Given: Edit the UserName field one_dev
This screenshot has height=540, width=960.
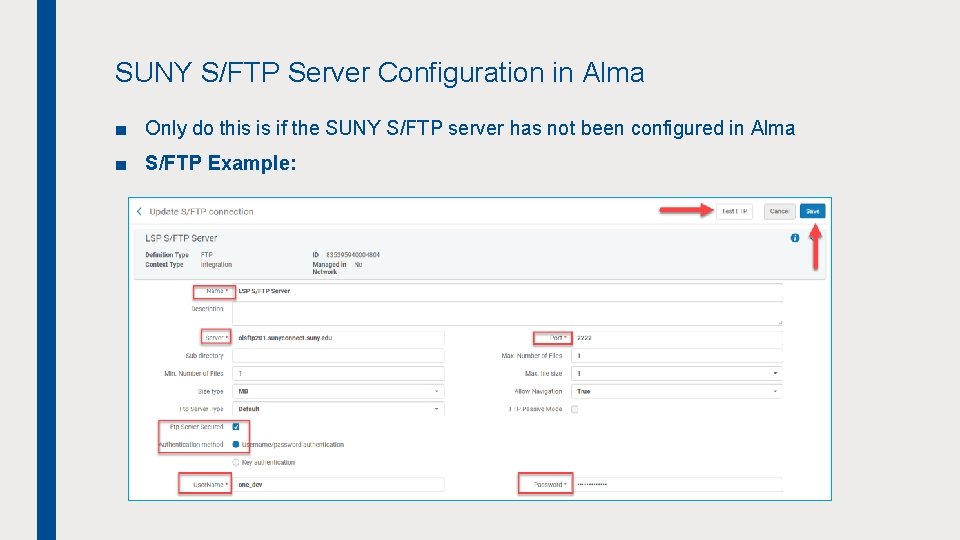Looking at the screenshot, I should point(339,484).
